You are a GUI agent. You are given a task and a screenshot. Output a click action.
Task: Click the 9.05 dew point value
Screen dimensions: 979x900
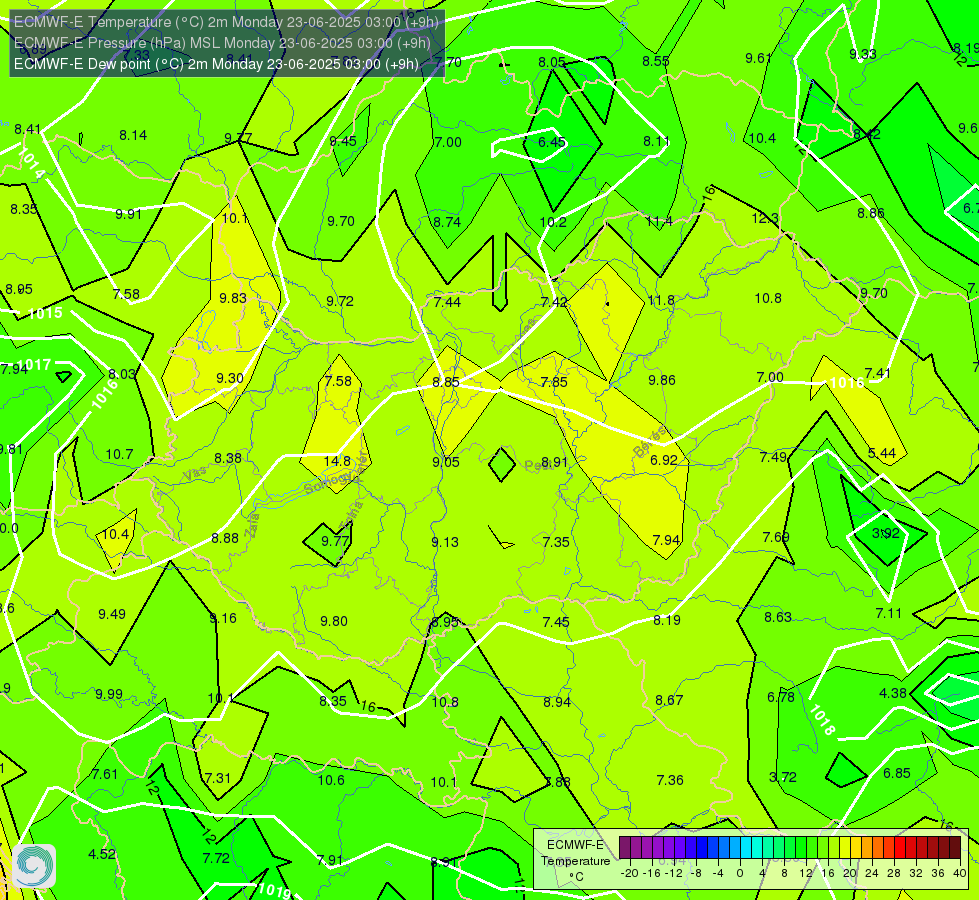coord(446,462)
